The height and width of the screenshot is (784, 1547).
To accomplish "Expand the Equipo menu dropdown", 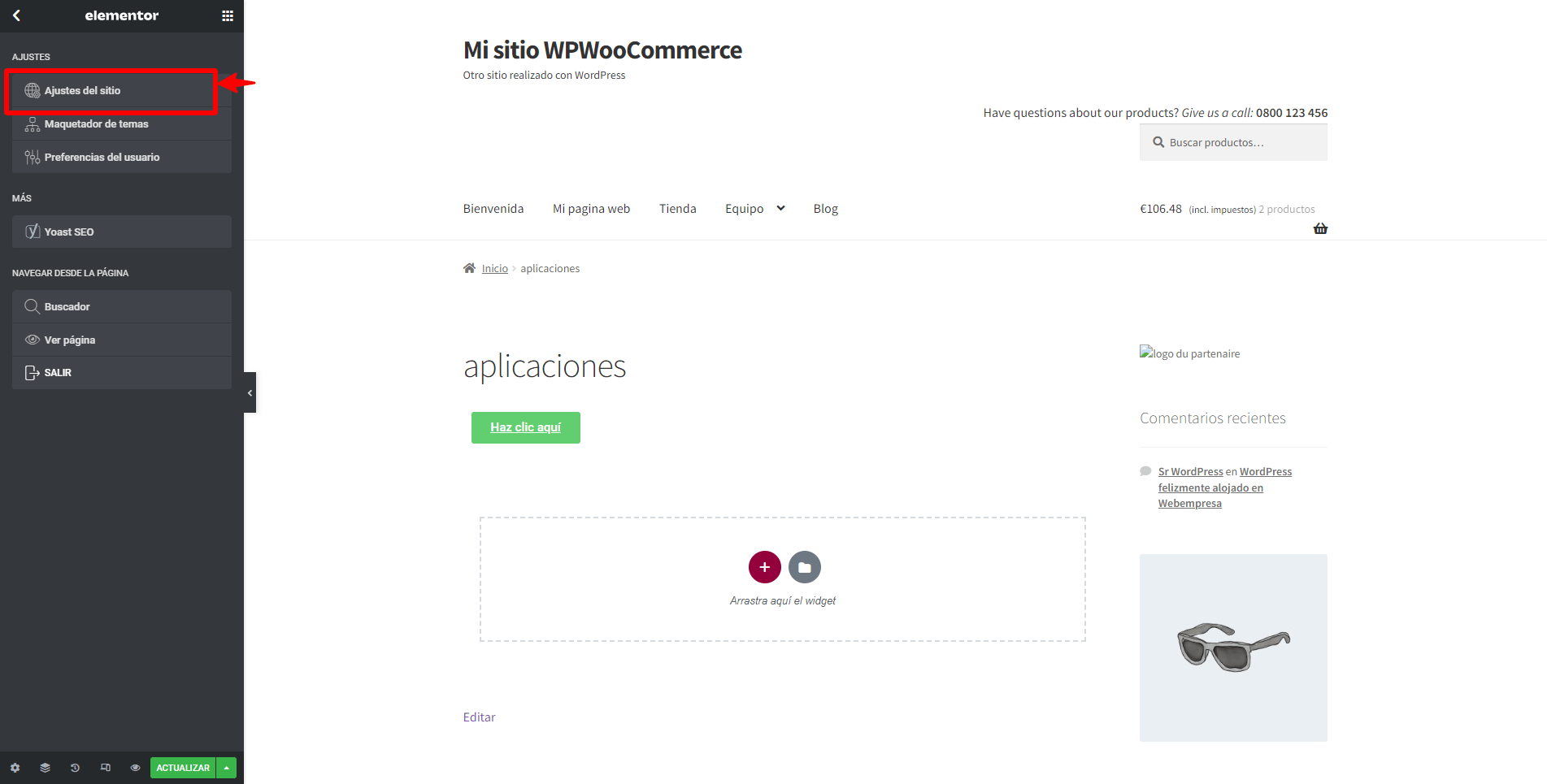I will (780, 208).
